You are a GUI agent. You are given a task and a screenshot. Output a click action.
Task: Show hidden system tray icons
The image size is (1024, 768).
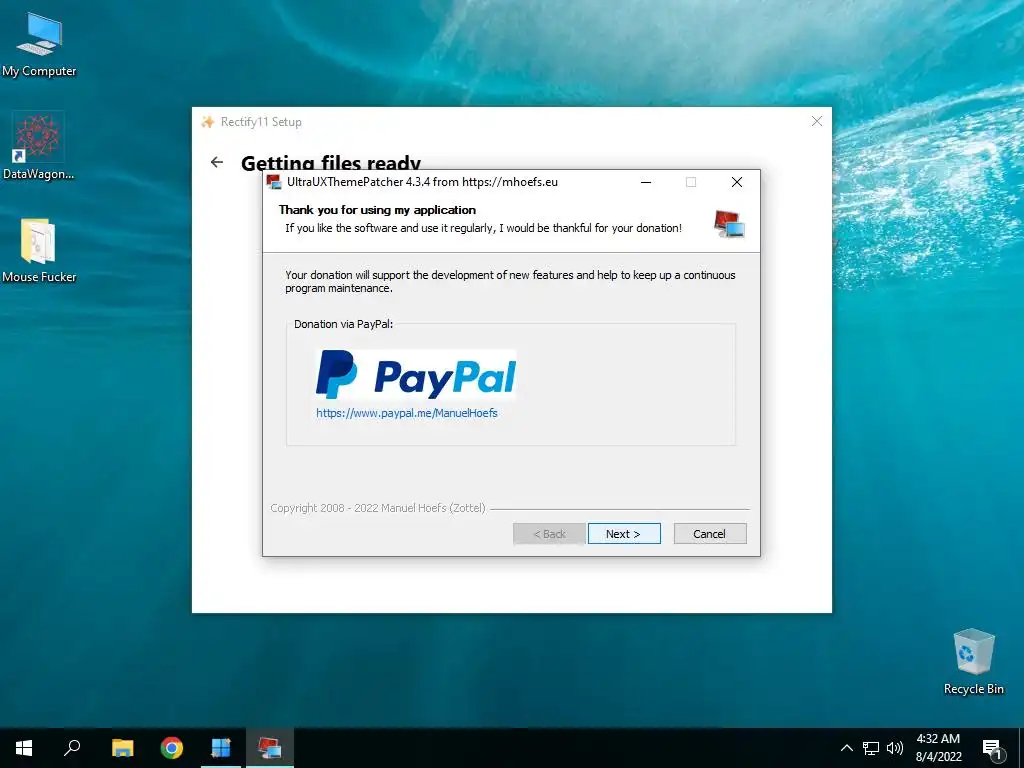point(846,748)
